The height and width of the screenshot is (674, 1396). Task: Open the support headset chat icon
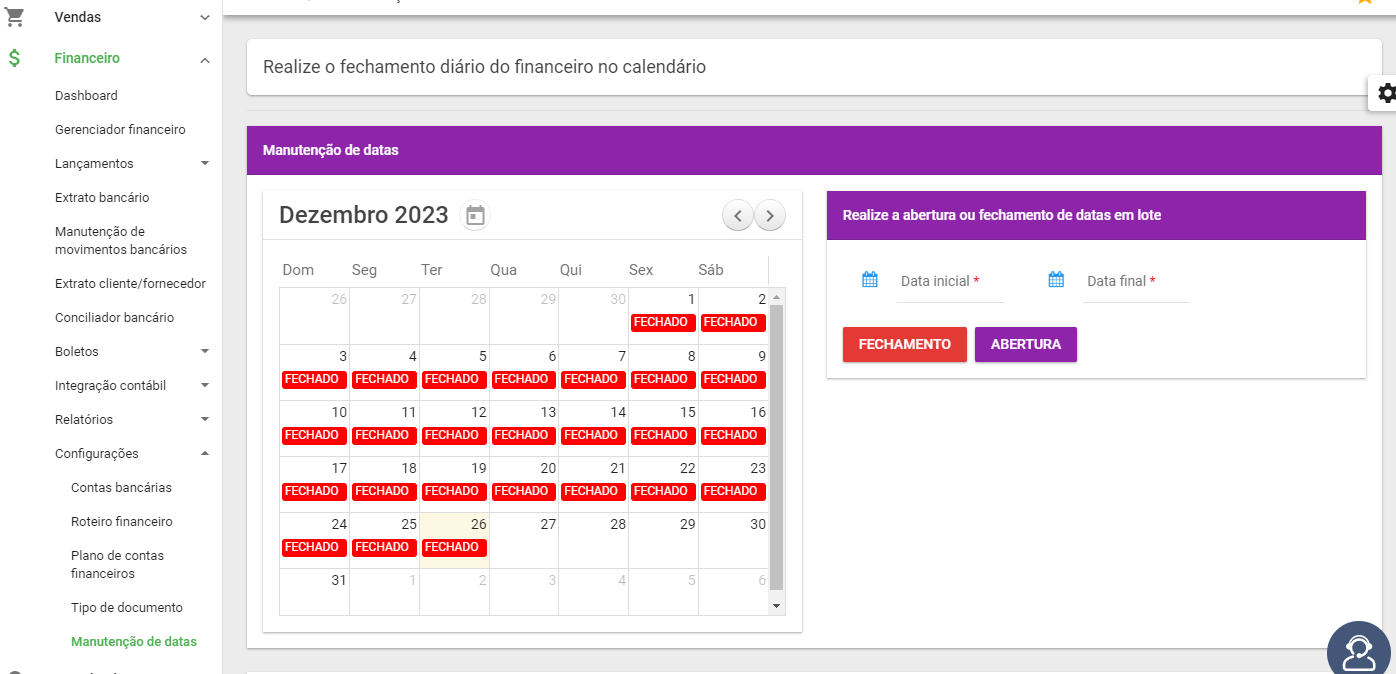click(x=1359, y=652)
